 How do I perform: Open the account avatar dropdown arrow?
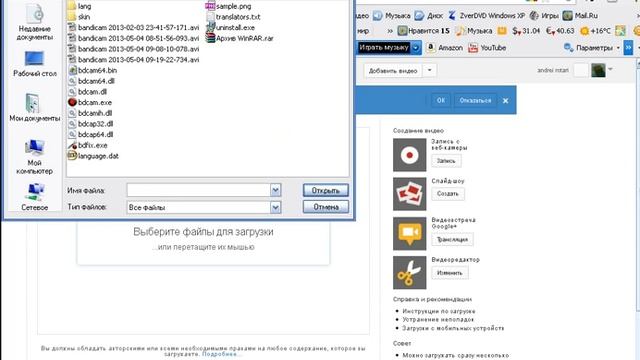coord(610,69)
